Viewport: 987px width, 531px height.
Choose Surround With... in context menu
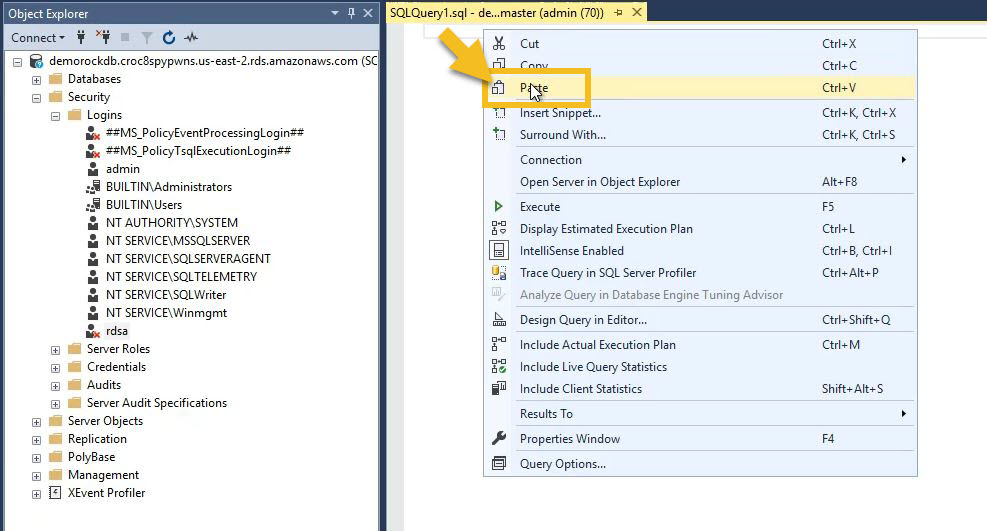(700, 135)
